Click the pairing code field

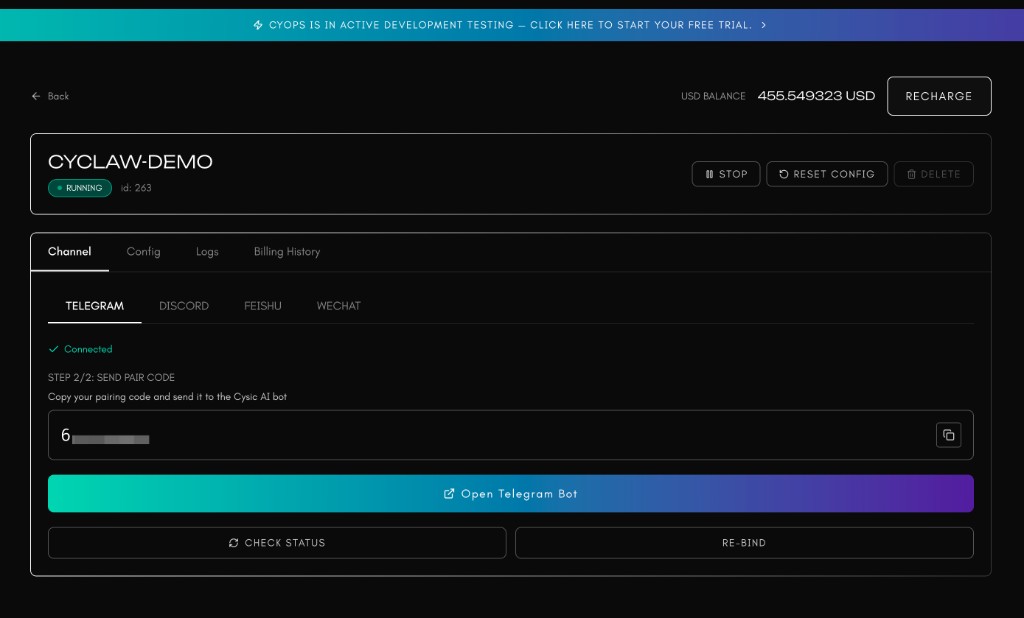click(511, 435)
